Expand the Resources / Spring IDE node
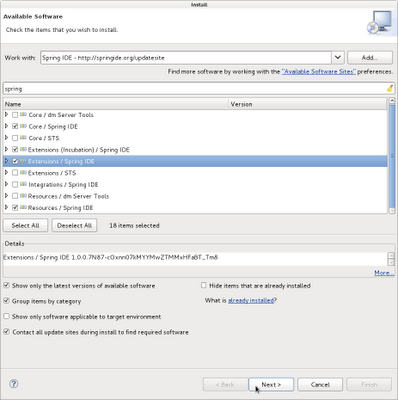 point(6,207)
